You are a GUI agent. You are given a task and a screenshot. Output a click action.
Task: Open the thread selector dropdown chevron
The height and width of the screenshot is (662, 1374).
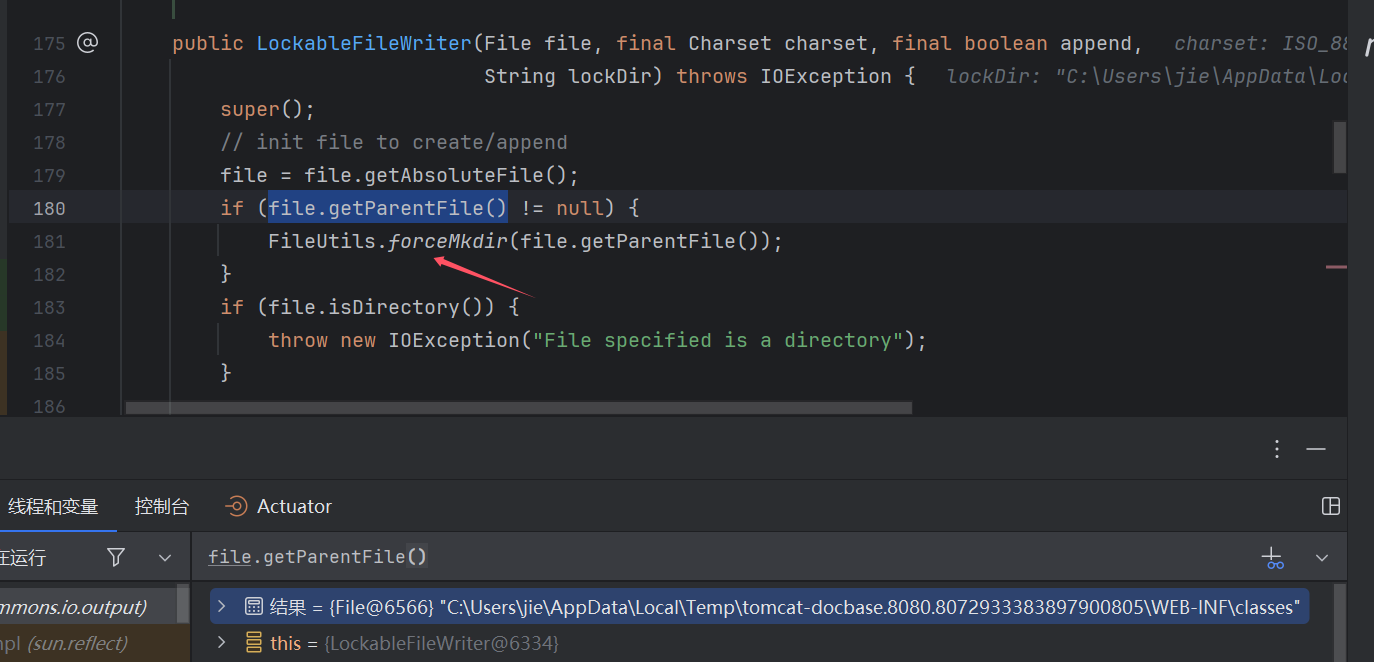(165, 557)
